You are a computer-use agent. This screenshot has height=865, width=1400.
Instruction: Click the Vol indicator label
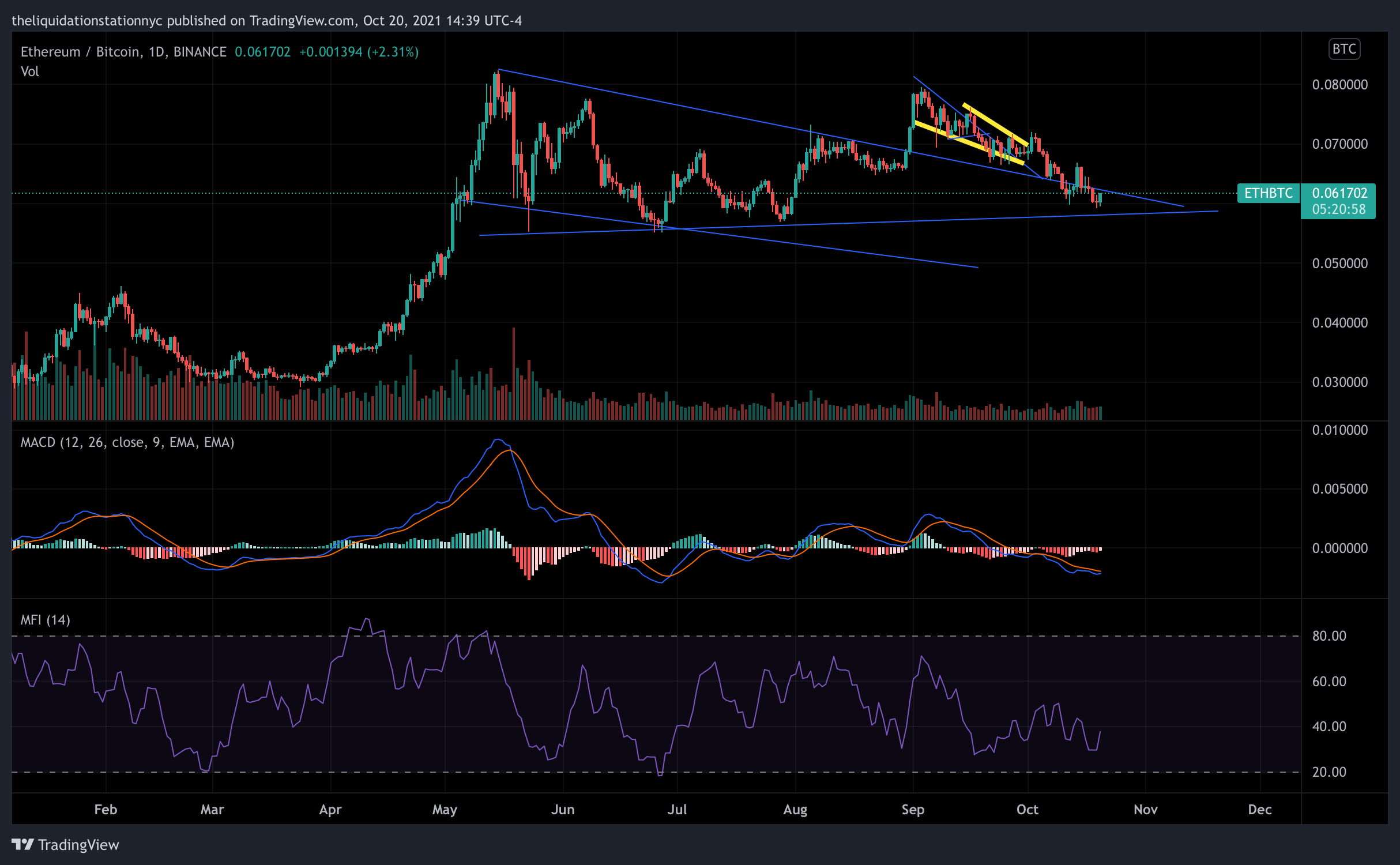point(29,72)
